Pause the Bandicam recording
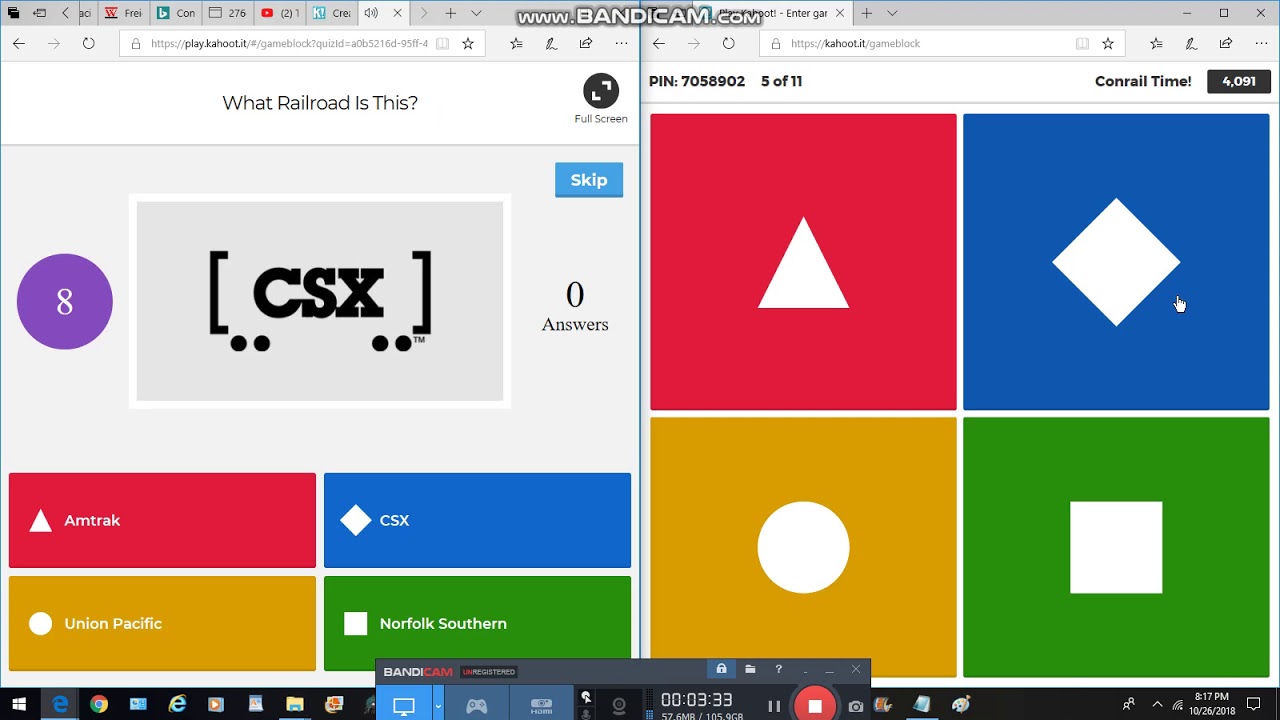The image size is (1280, 720). [774, 706]
